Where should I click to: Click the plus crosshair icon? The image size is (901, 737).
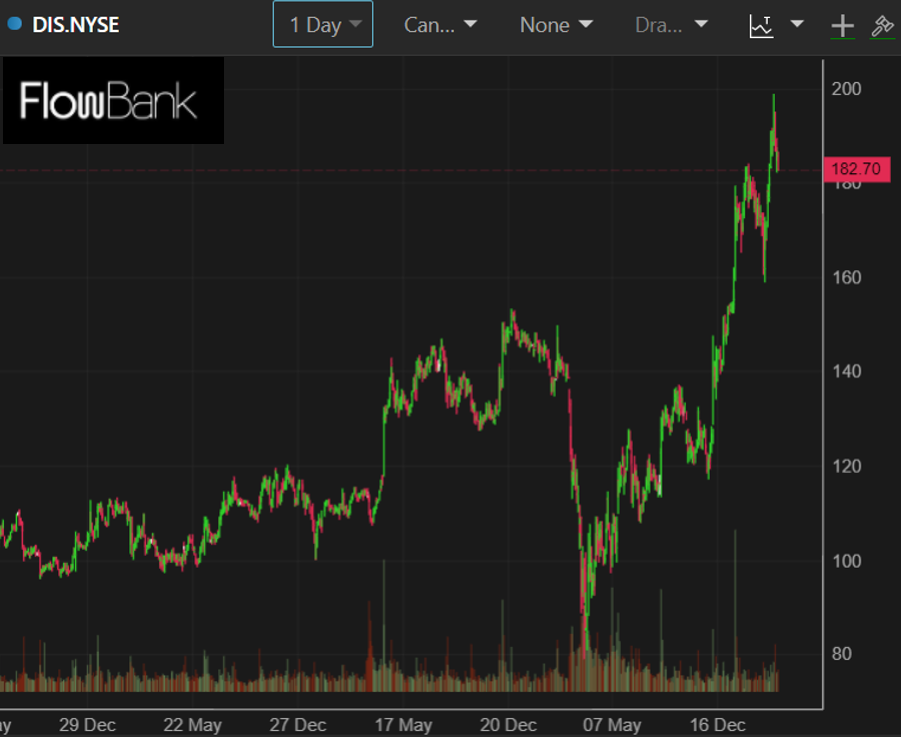(842, 26)
